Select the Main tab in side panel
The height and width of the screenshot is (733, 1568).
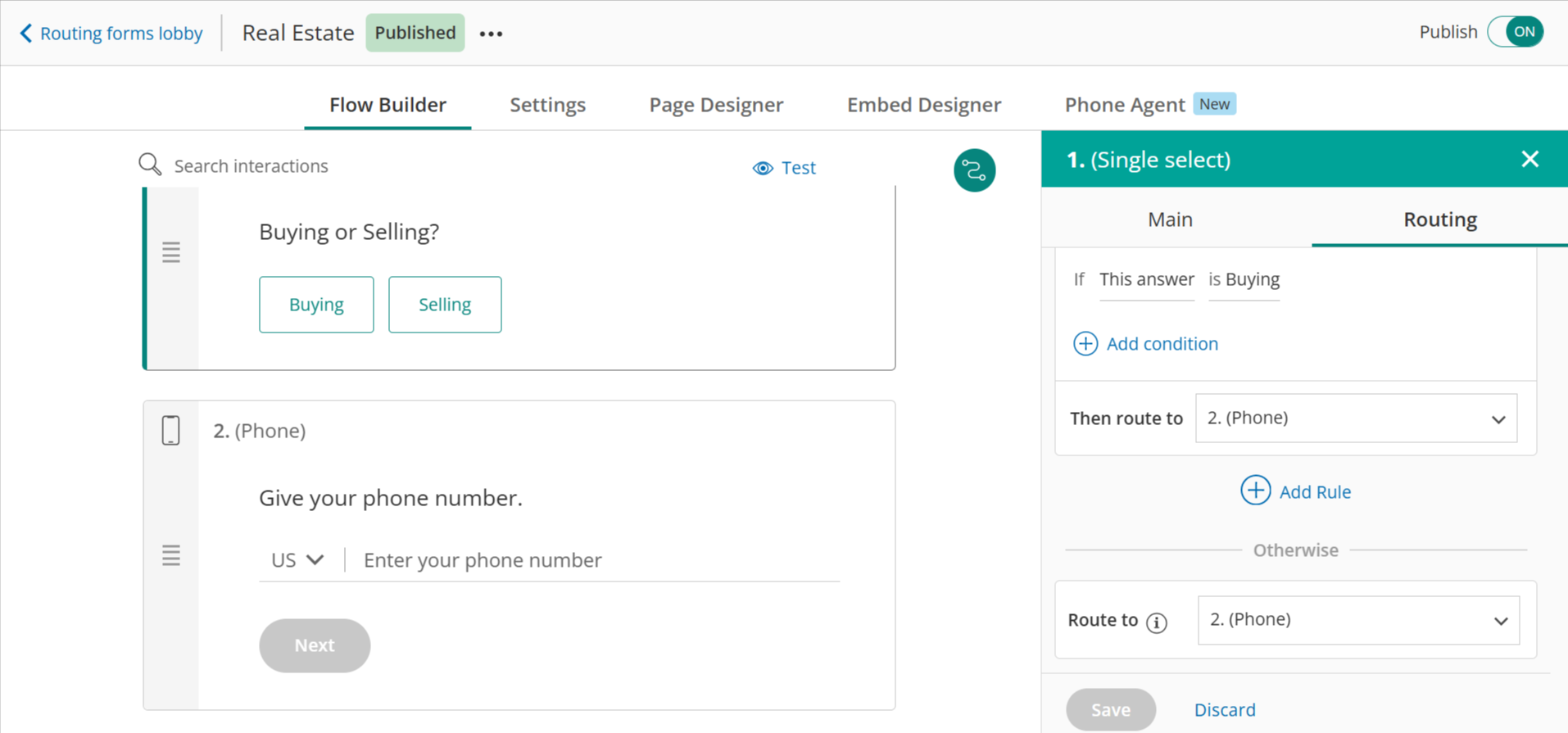point(1170,219)
